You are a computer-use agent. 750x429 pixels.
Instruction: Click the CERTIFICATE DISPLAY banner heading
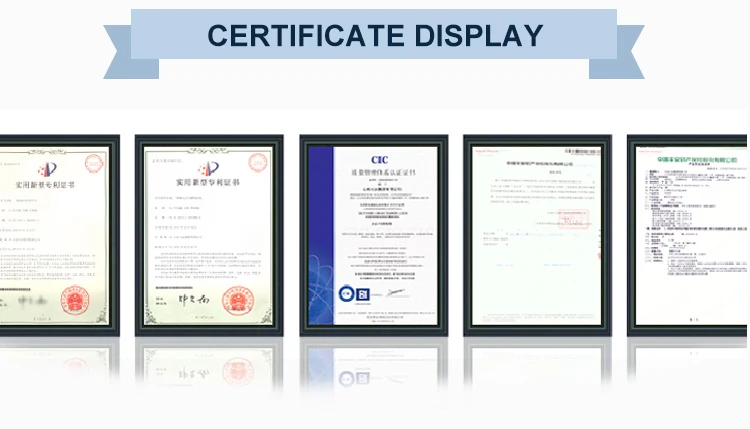click(x=375, y=35)
